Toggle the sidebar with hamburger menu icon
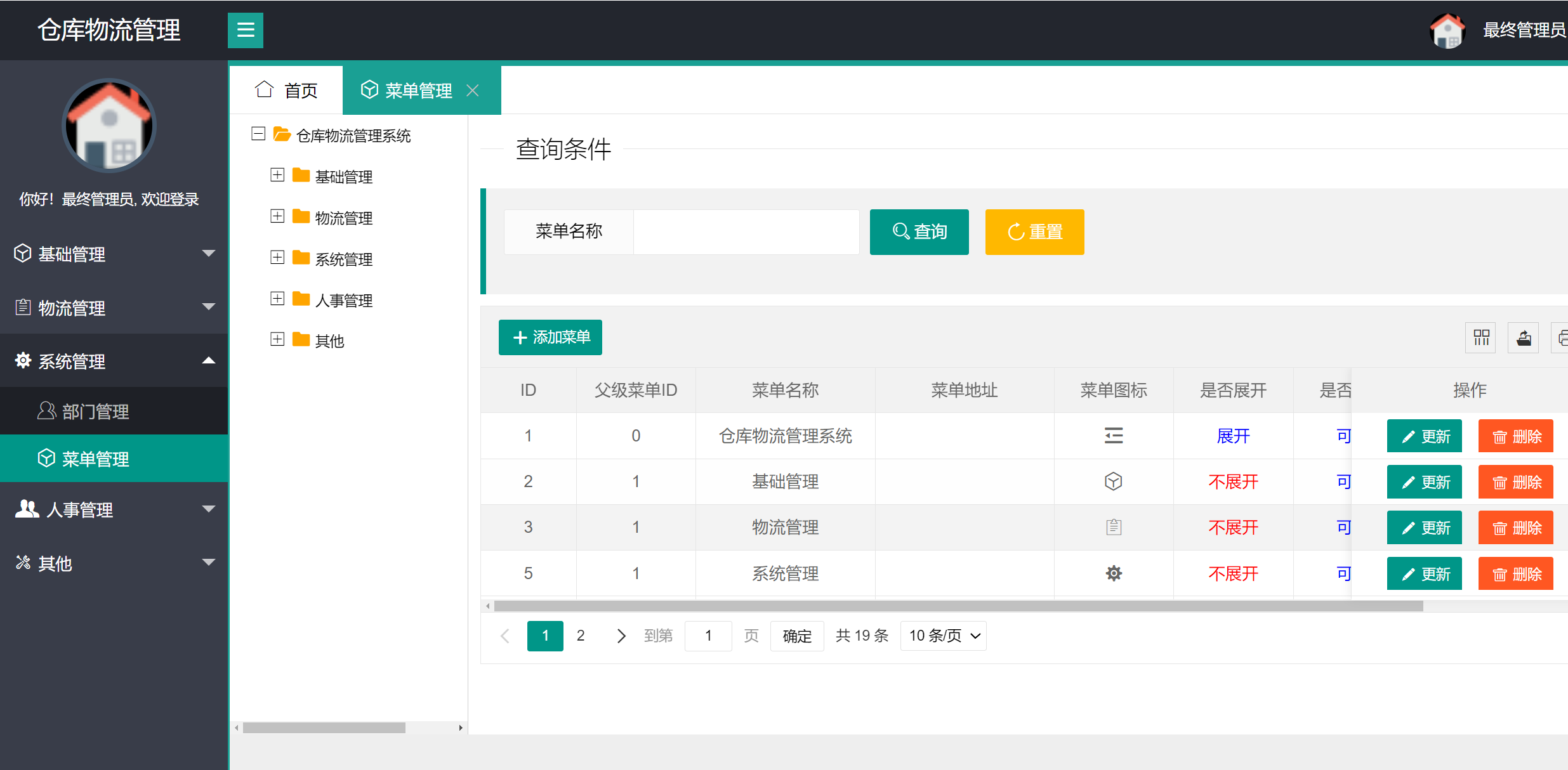The height and width of the screenshot is (770, 1568). [x=246, y=30]
